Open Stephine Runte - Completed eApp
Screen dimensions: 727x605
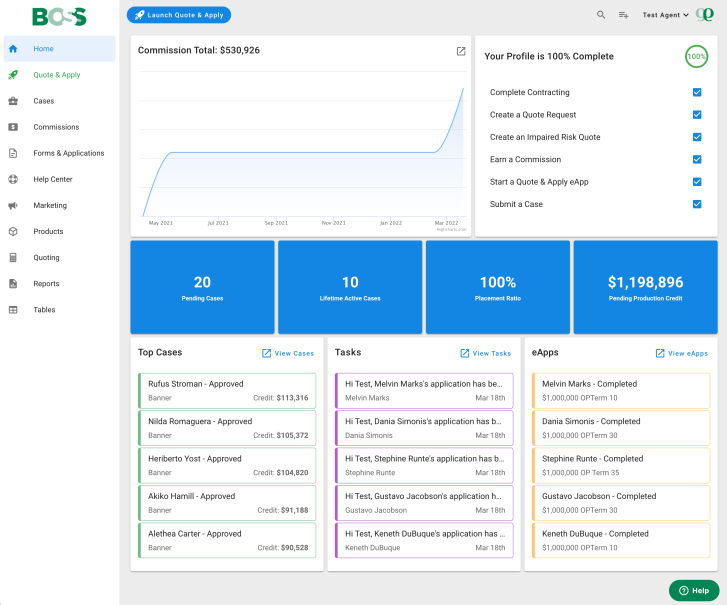[621, 465]
